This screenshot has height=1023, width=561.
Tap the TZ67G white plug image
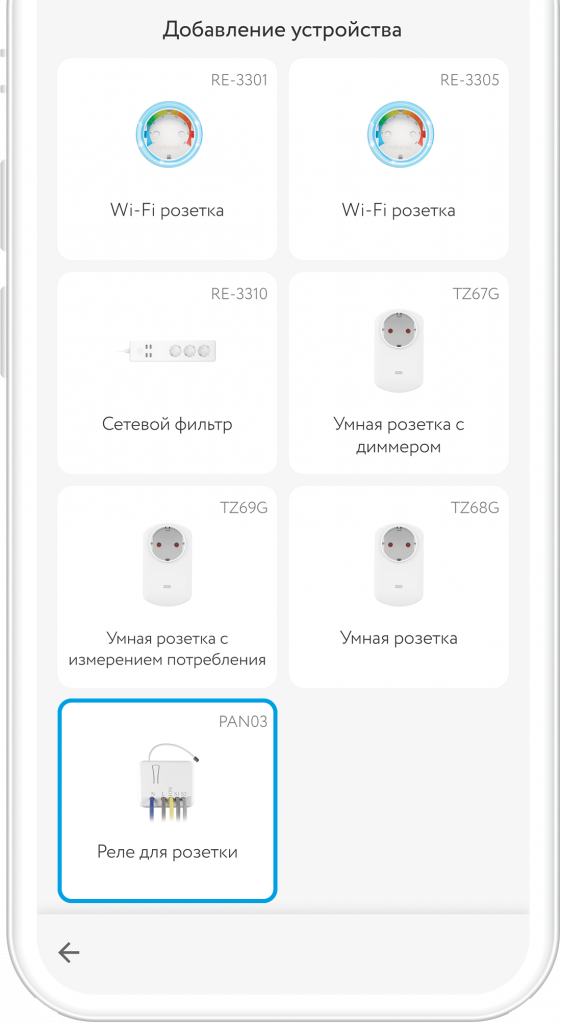point(399,351)
